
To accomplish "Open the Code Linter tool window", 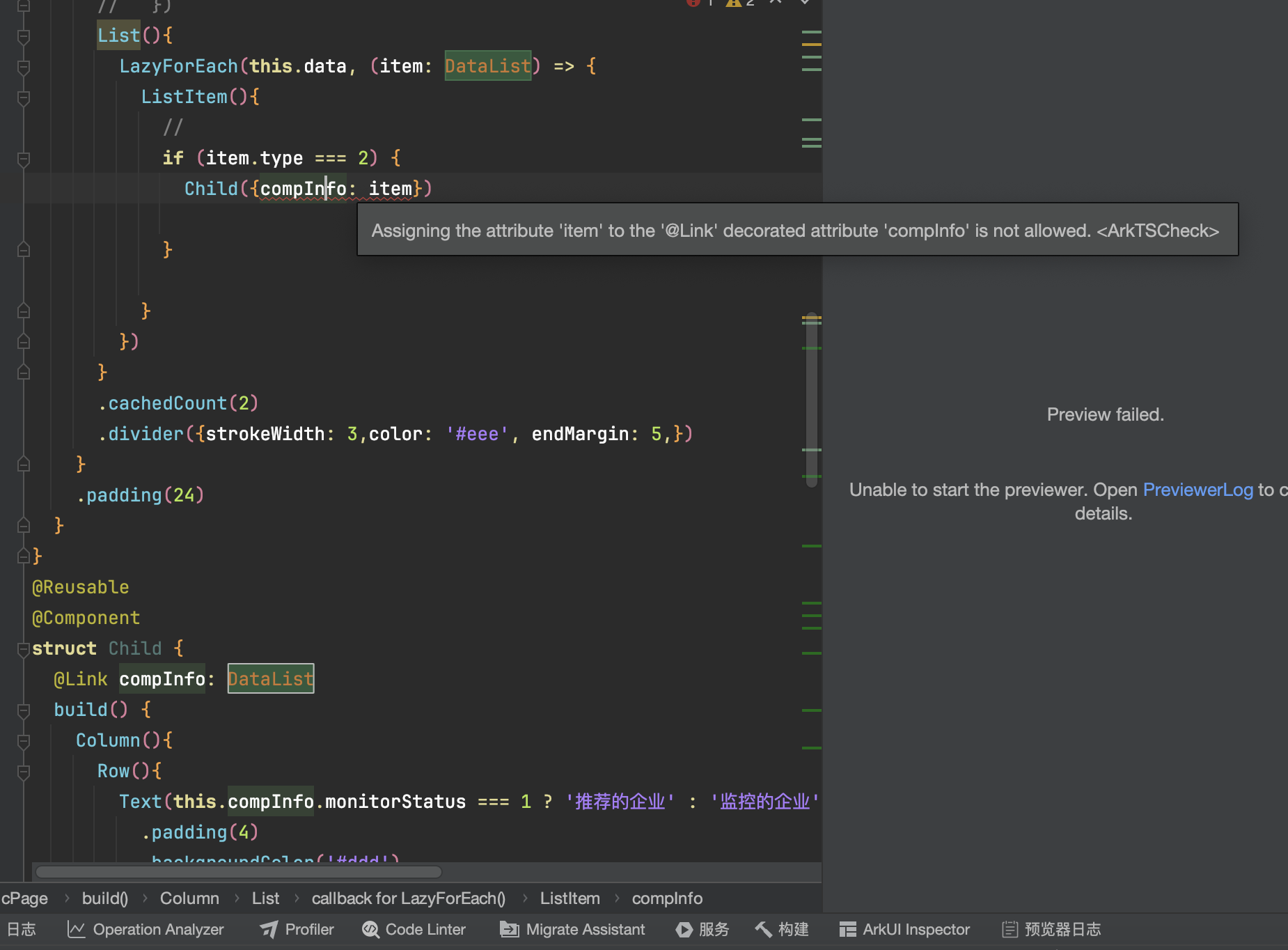I will point(414,929).
